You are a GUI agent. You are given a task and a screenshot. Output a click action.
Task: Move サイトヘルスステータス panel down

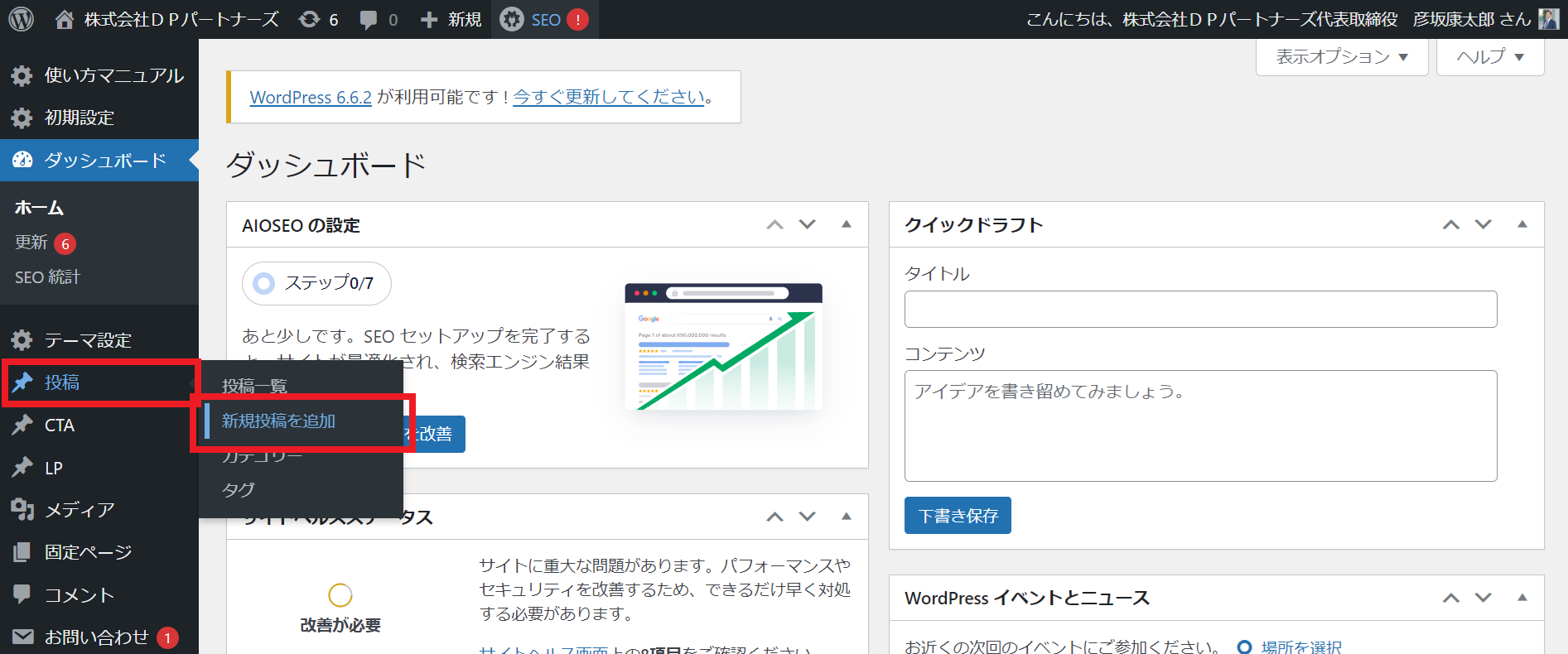point(808,517)
